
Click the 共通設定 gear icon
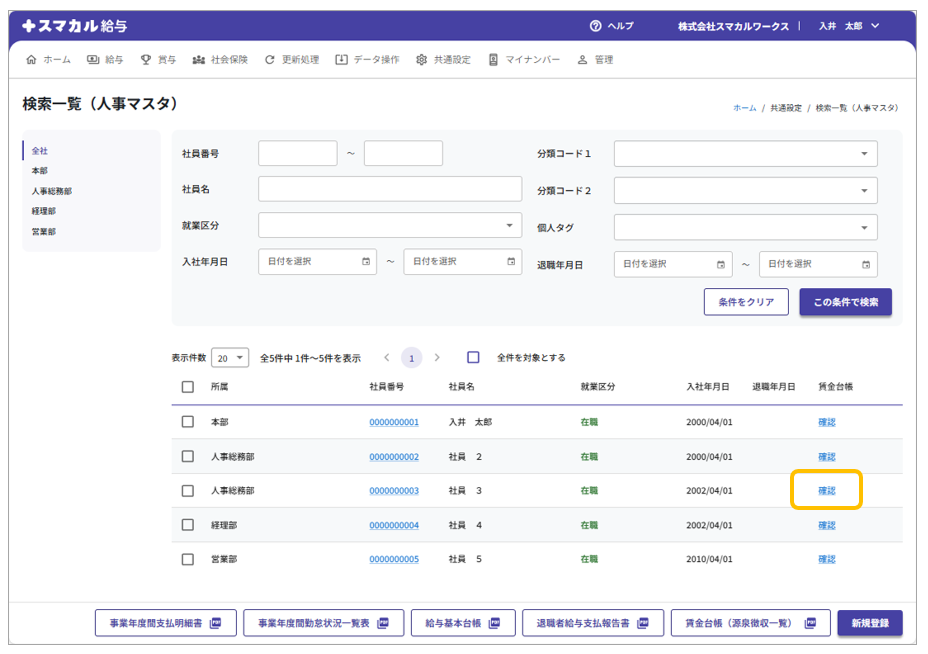click(421, 60)
